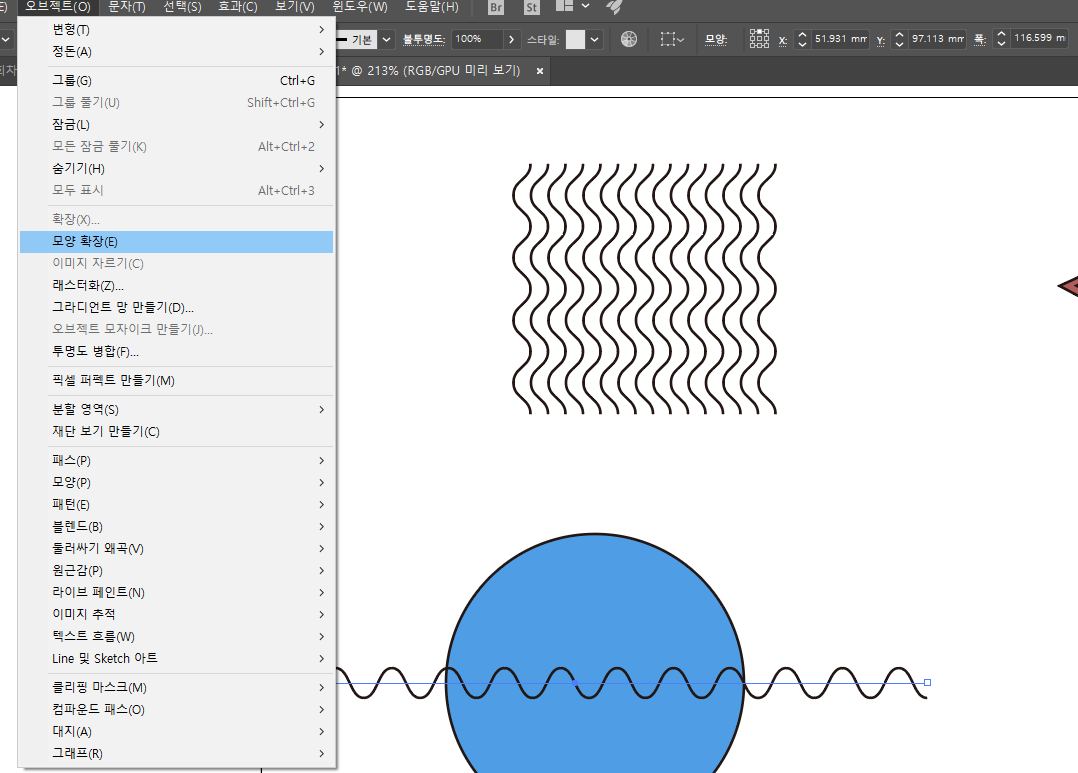
Task: Open Adobe Stock via St icon
Action: 531,8
